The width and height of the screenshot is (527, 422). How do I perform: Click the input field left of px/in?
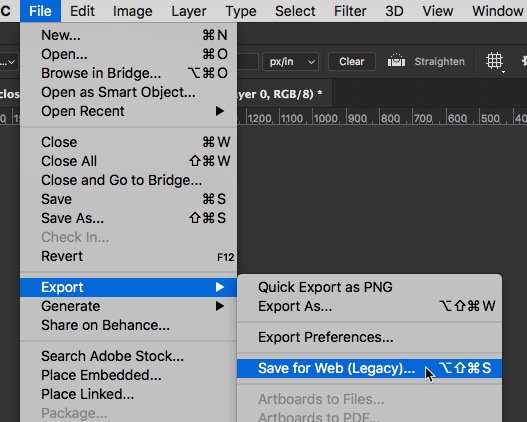pos(247,61)
